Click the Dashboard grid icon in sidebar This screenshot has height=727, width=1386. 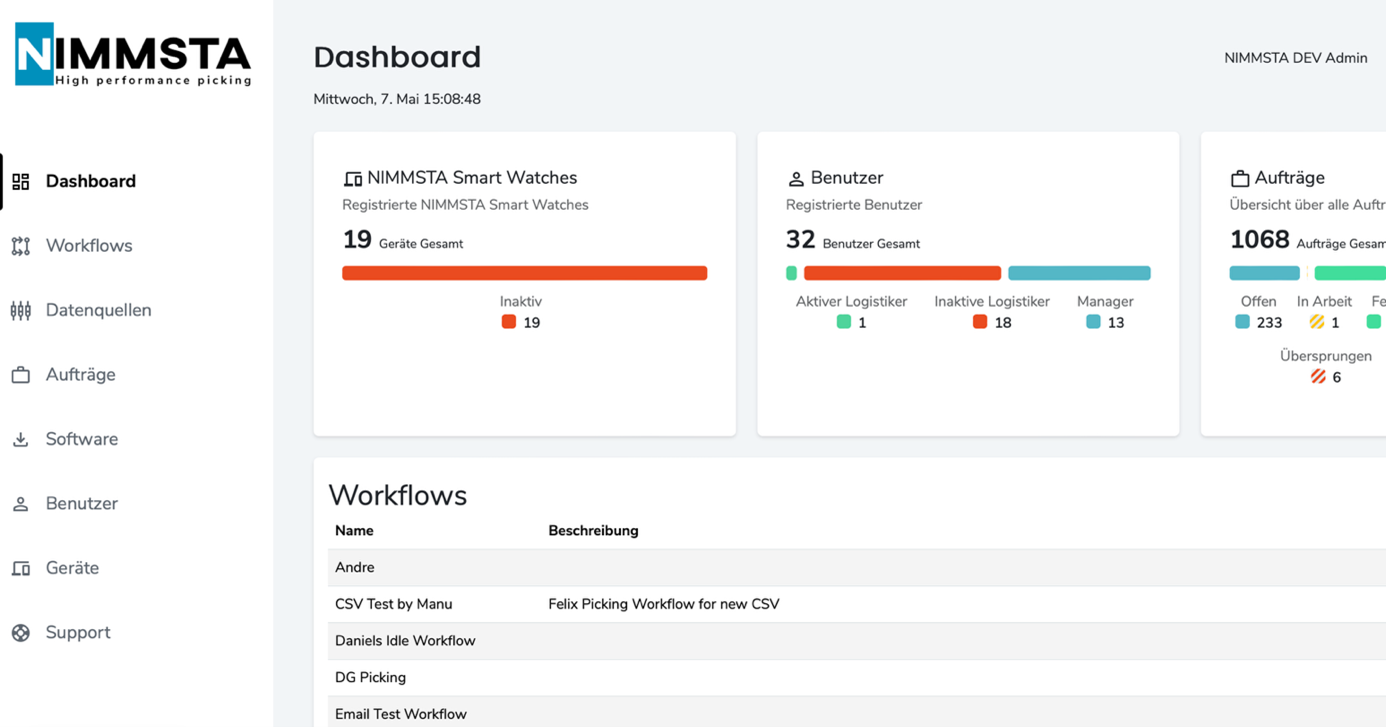coord(20,181)
